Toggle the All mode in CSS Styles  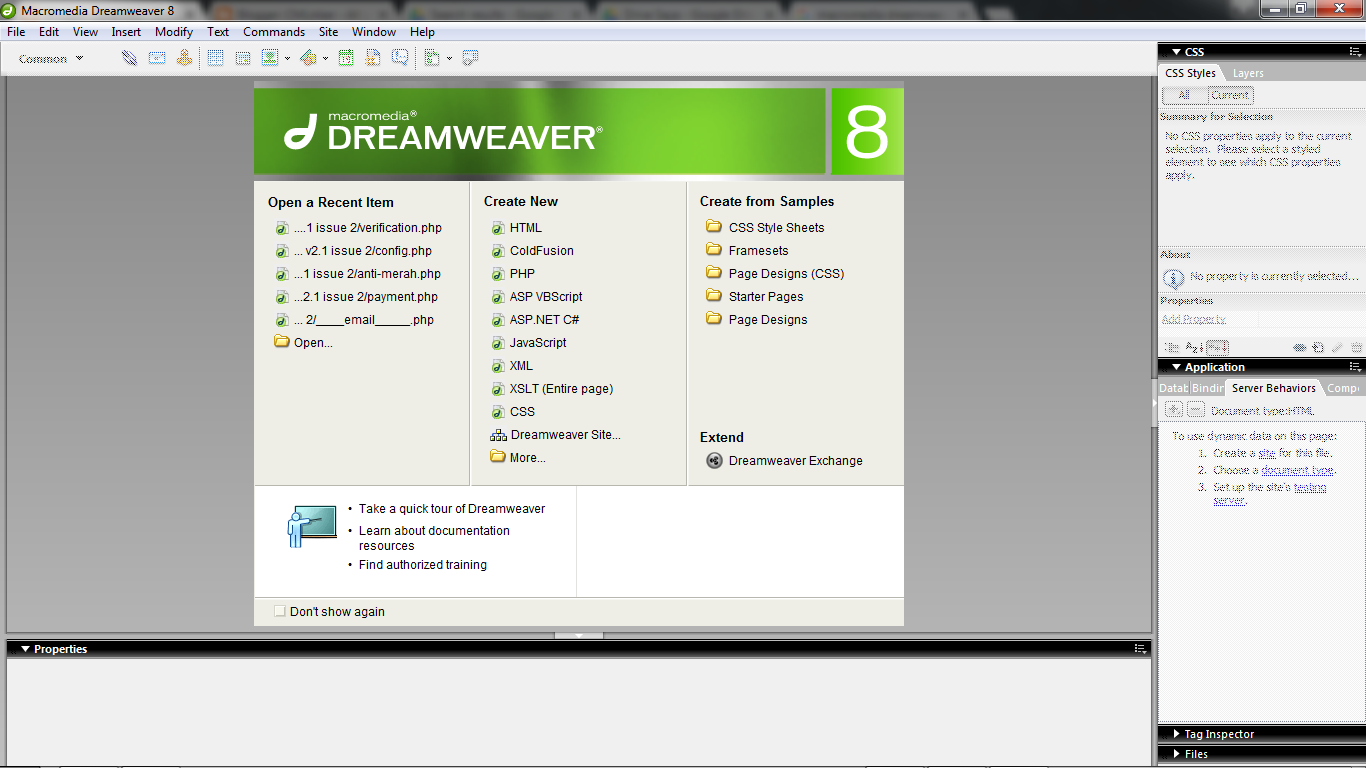point(1184,95)
